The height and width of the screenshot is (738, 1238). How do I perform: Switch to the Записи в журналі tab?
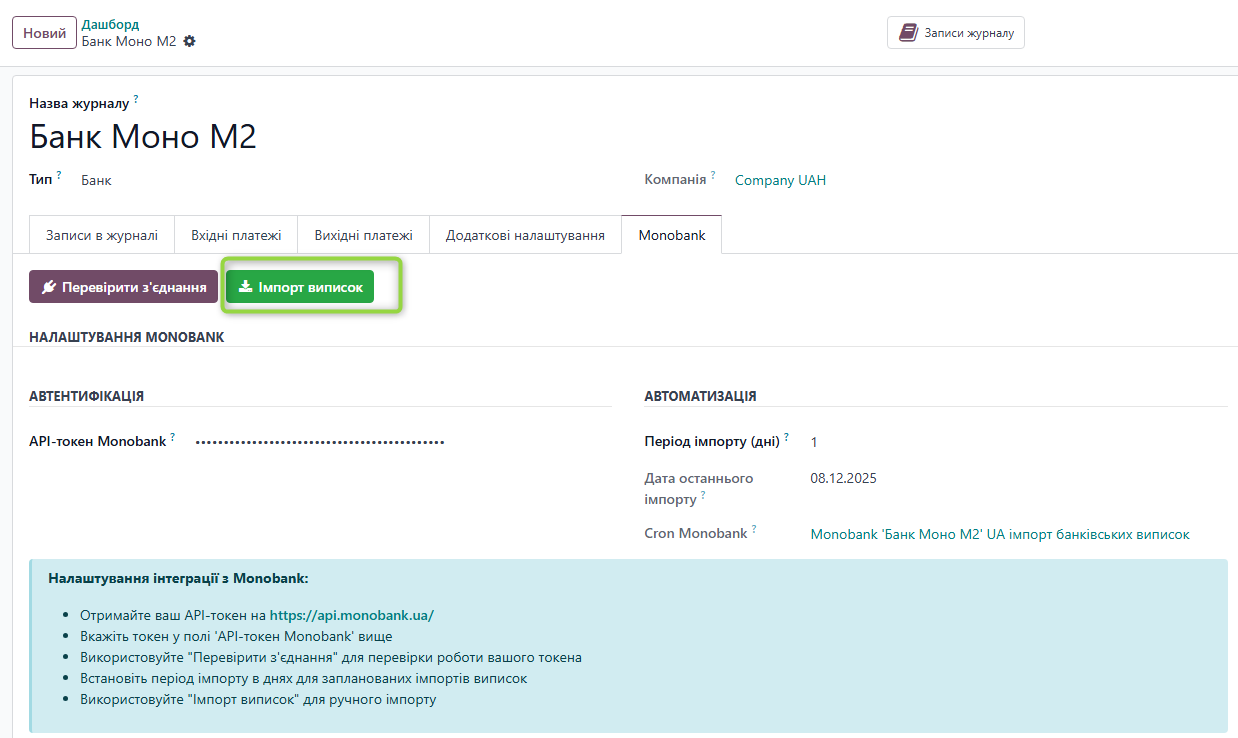coord(101,235)
